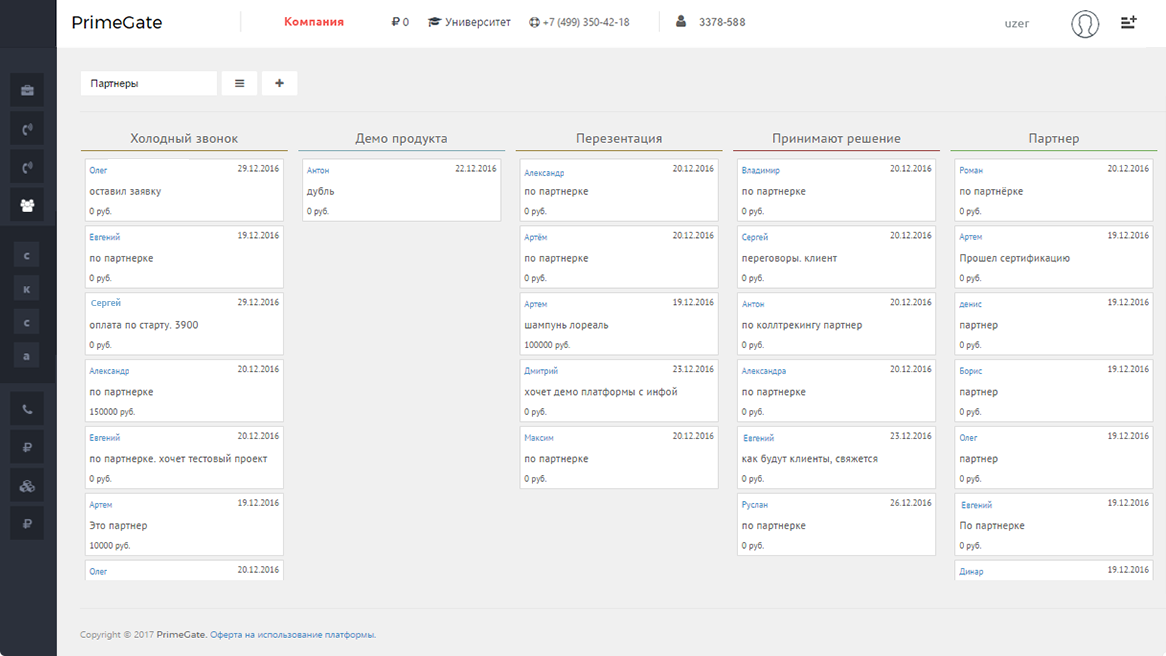The width and height of the screenshot is (1166, 656).
Task: Open the phone handset icon in sidebar
Action: [27, 409]
